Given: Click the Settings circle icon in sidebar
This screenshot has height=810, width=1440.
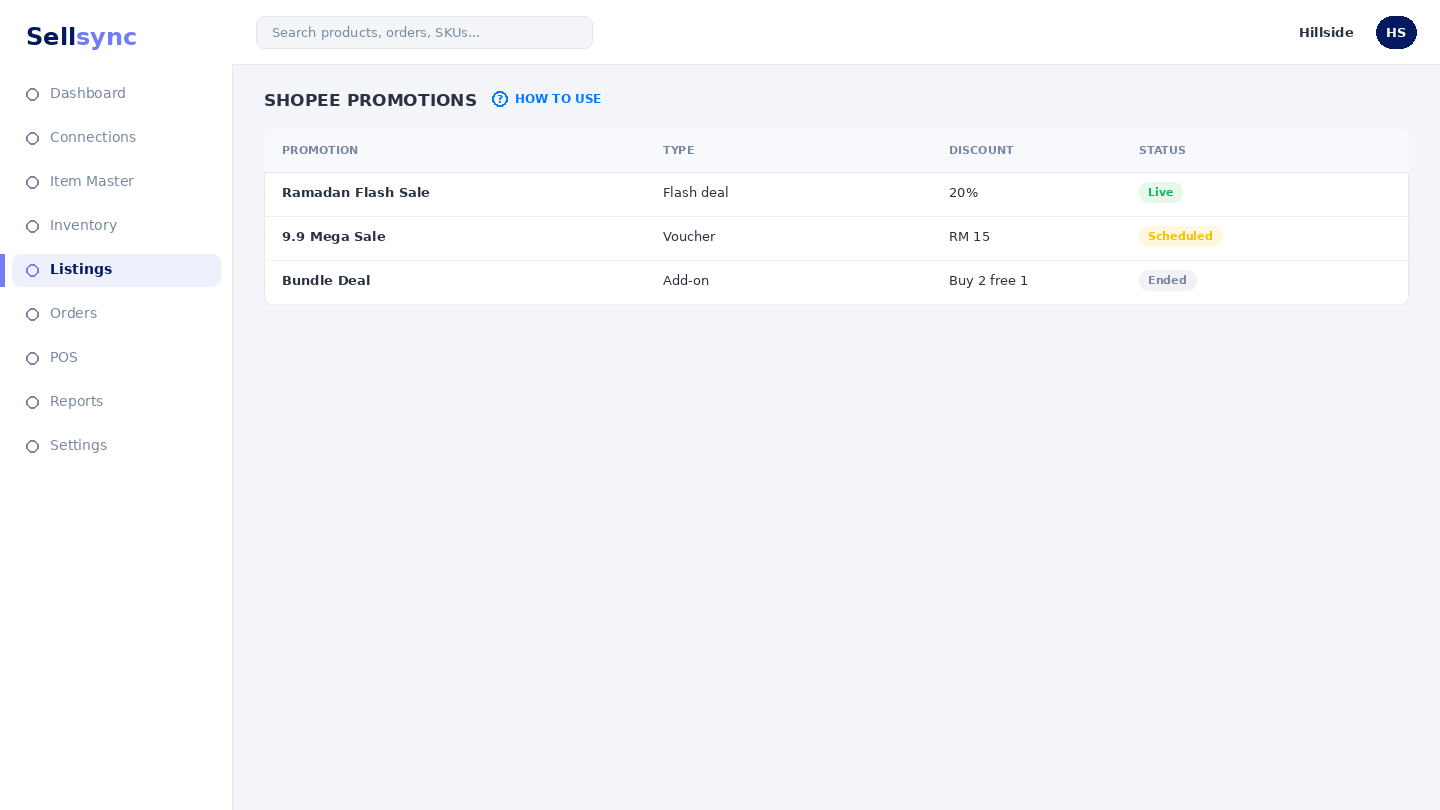Looking at the screenshot, I should pos(32,446).
